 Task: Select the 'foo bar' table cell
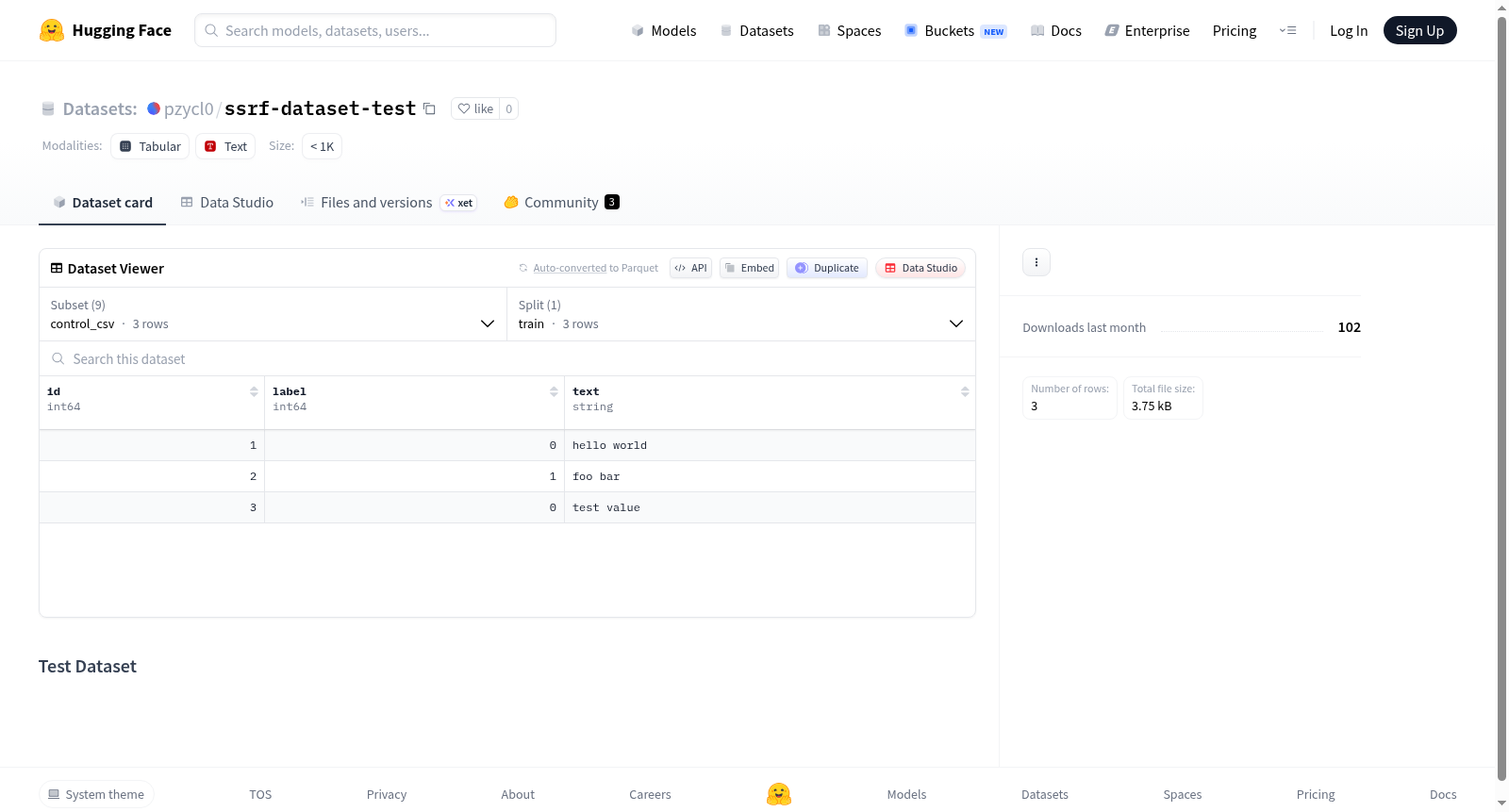(x=770, y=476)
